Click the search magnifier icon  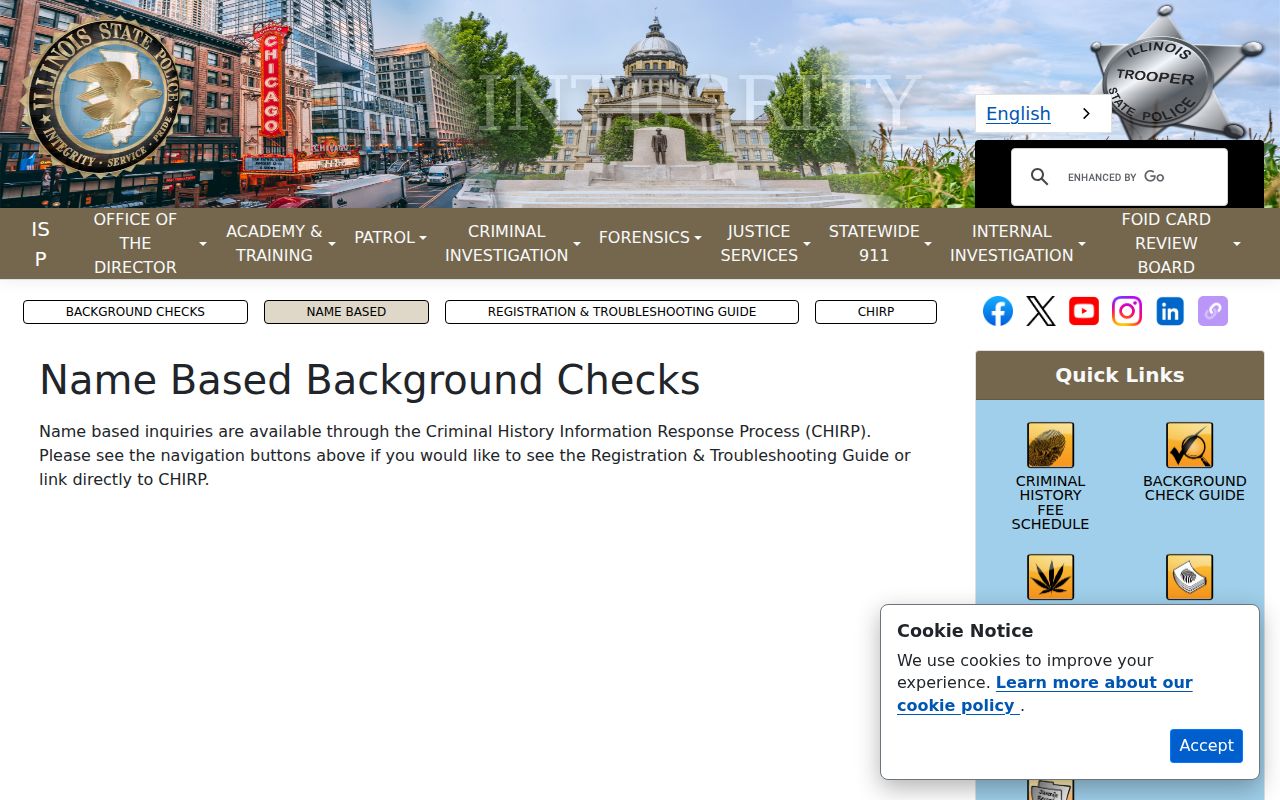pyautogui.click(x=1039, y=177)
